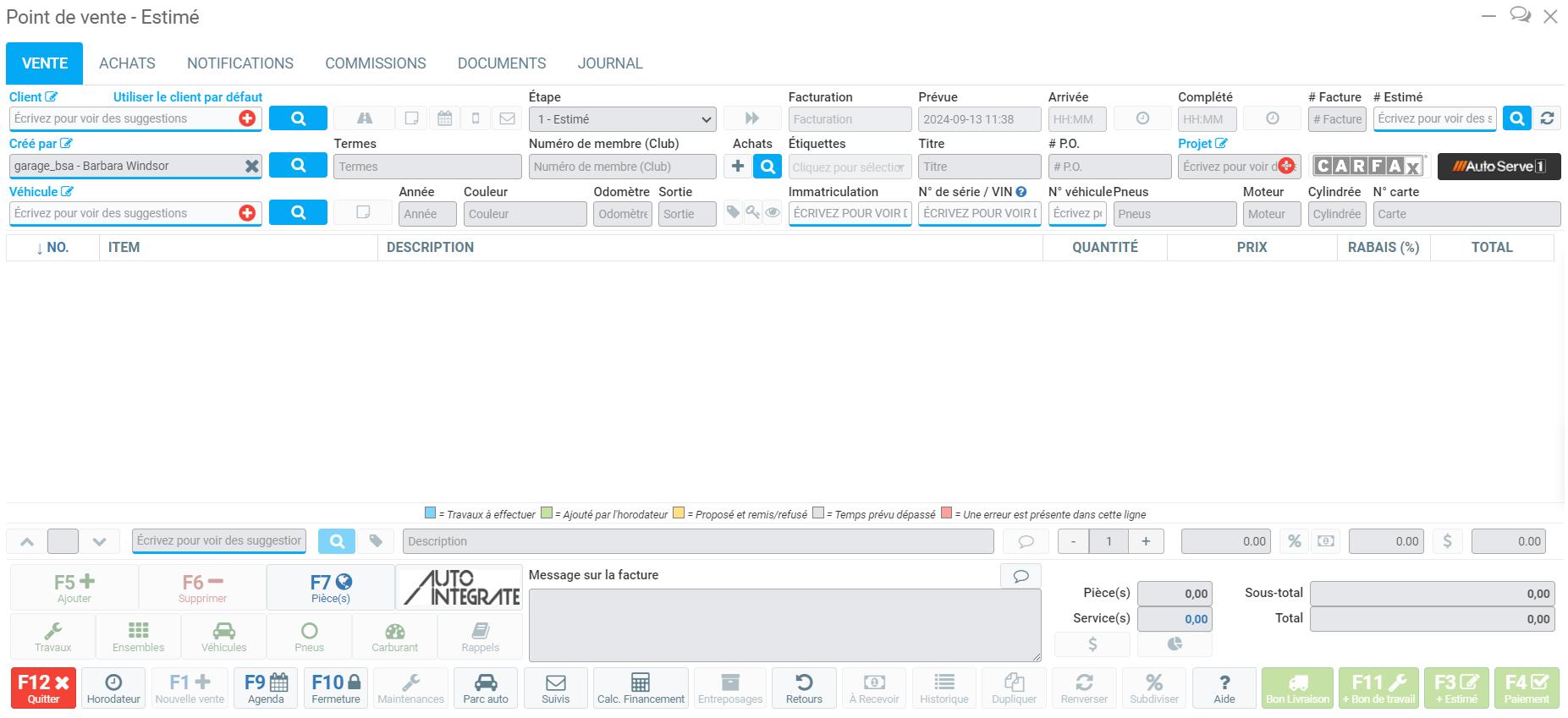Click the CARFAX logo button
1568x718 pixels.
[1367, 166]
